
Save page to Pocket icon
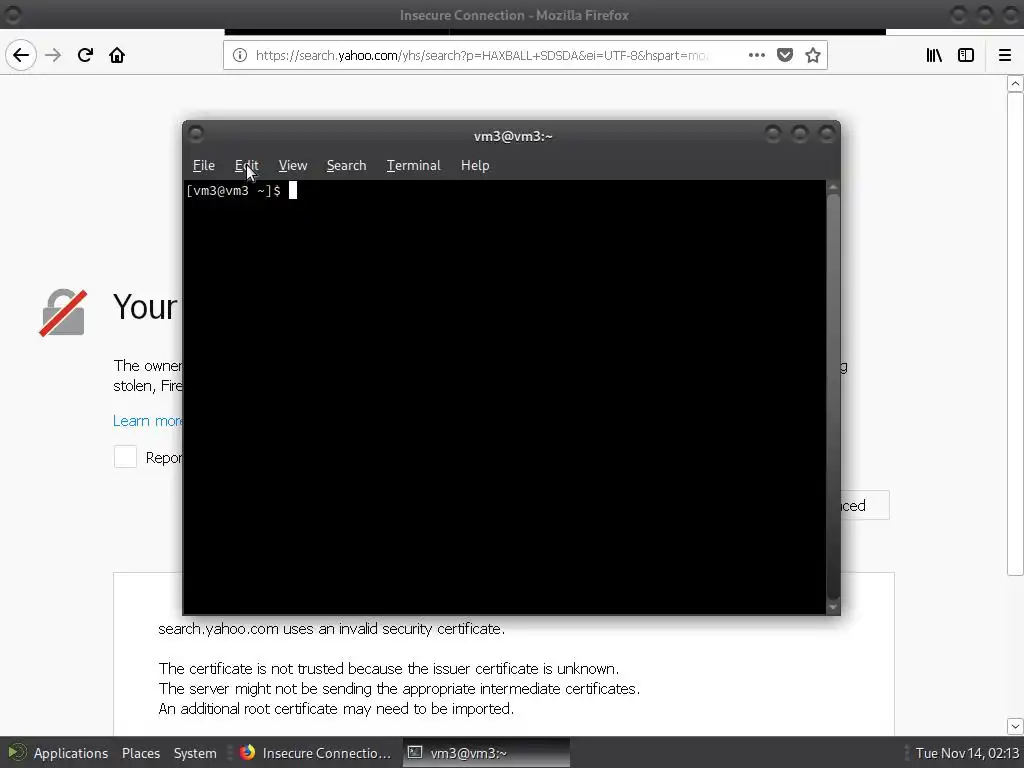click(785, 56)
